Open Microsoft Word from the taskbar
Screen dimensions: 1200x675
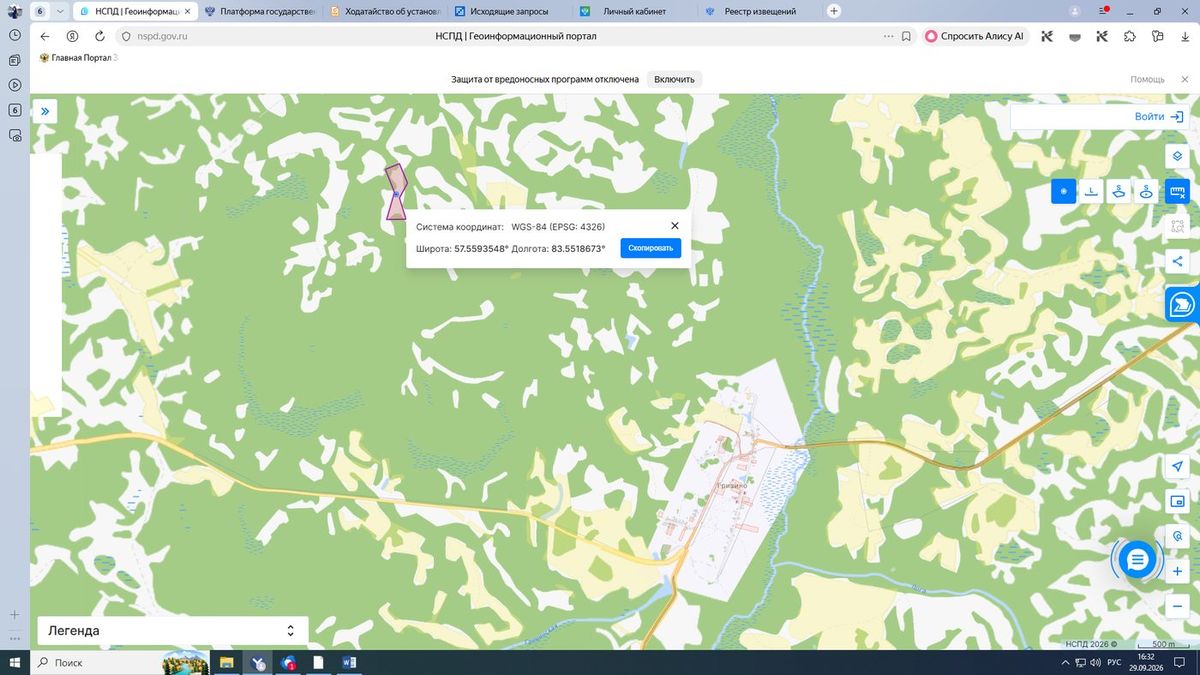click(350, 662)
